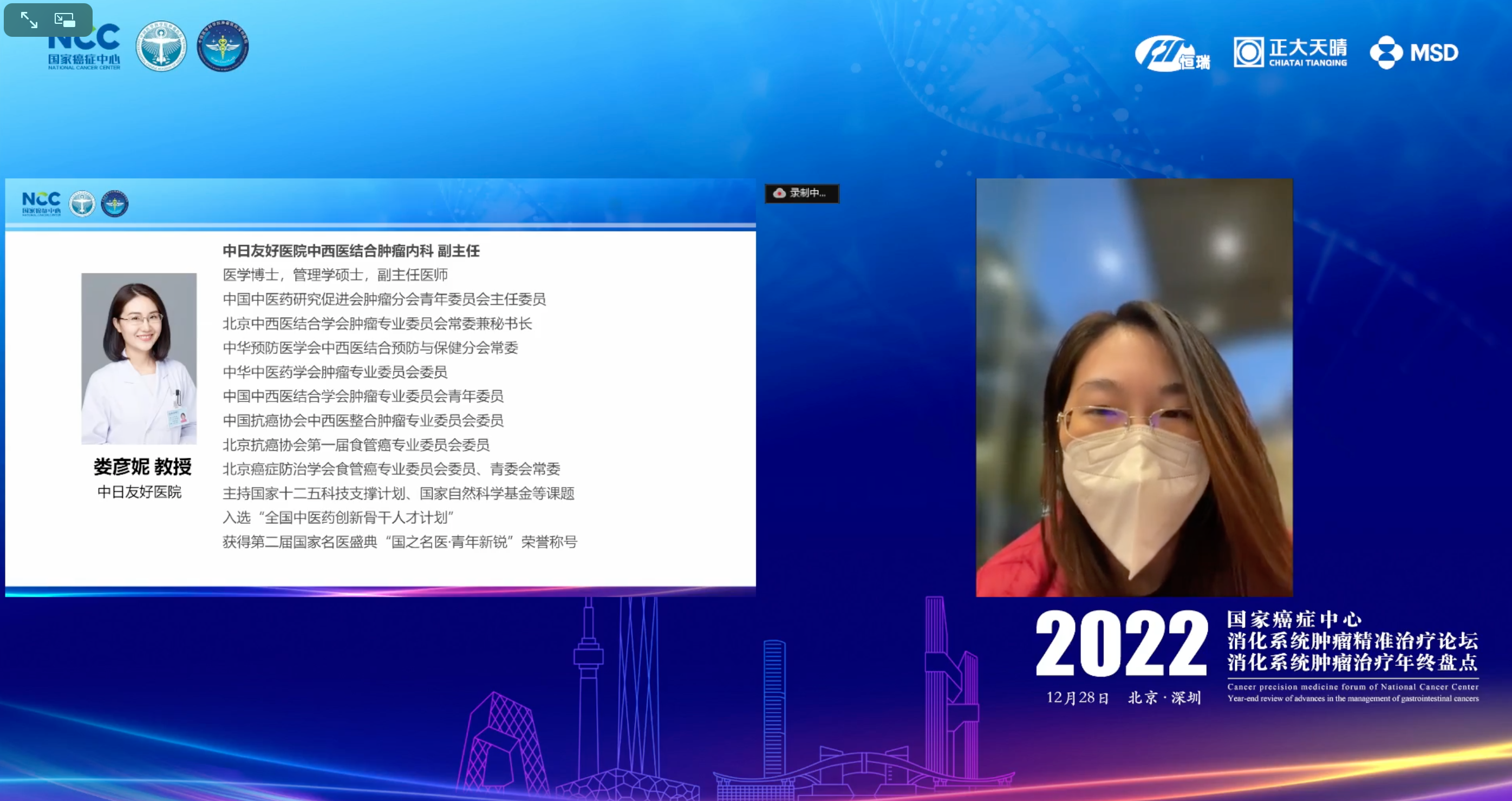
Task: Click the red recording indicator badge
Action: (802, 193)
